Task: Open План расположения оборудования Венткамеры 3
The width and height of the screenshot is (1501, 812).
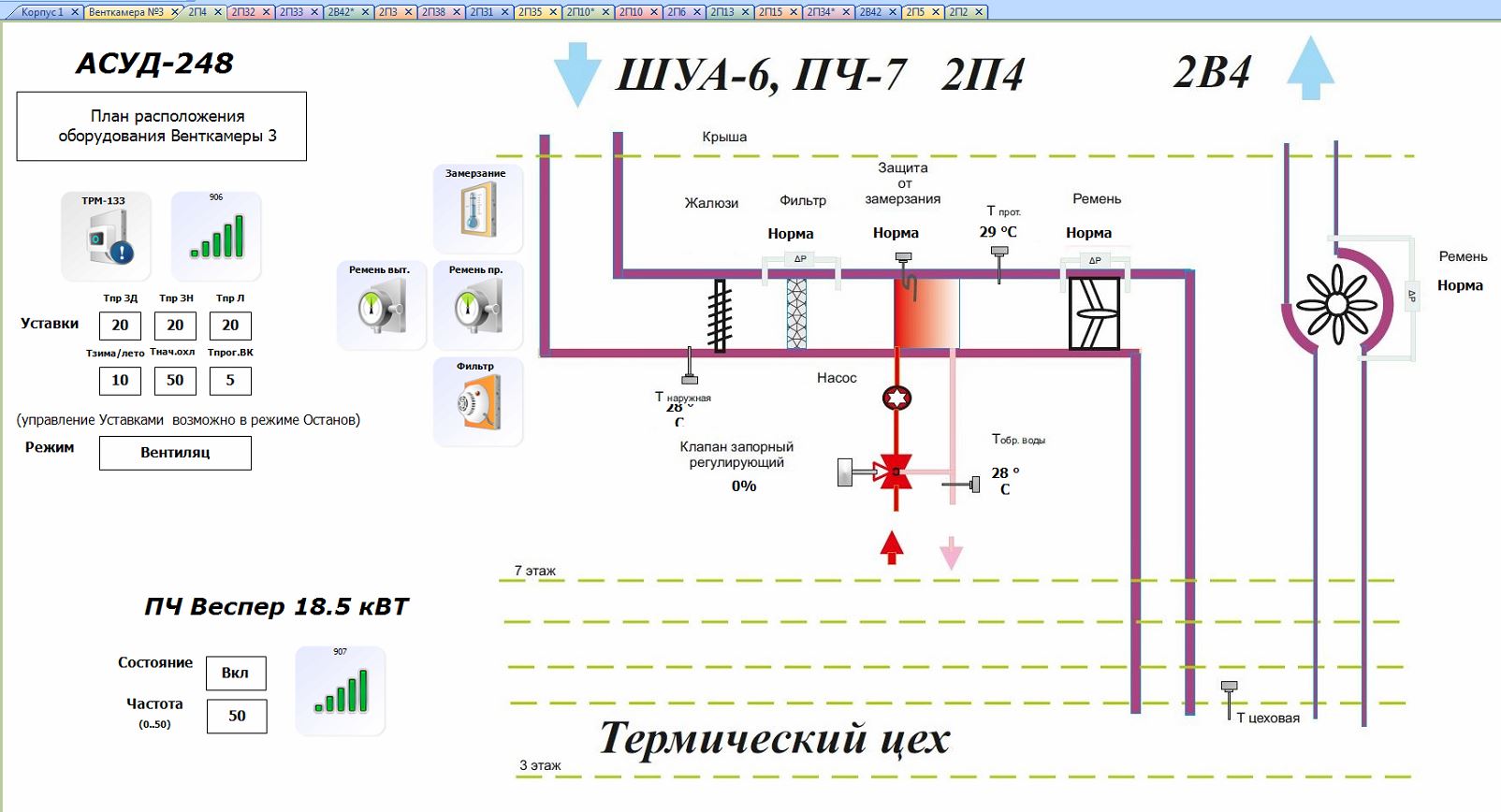Action: click(x=162, y=126)
